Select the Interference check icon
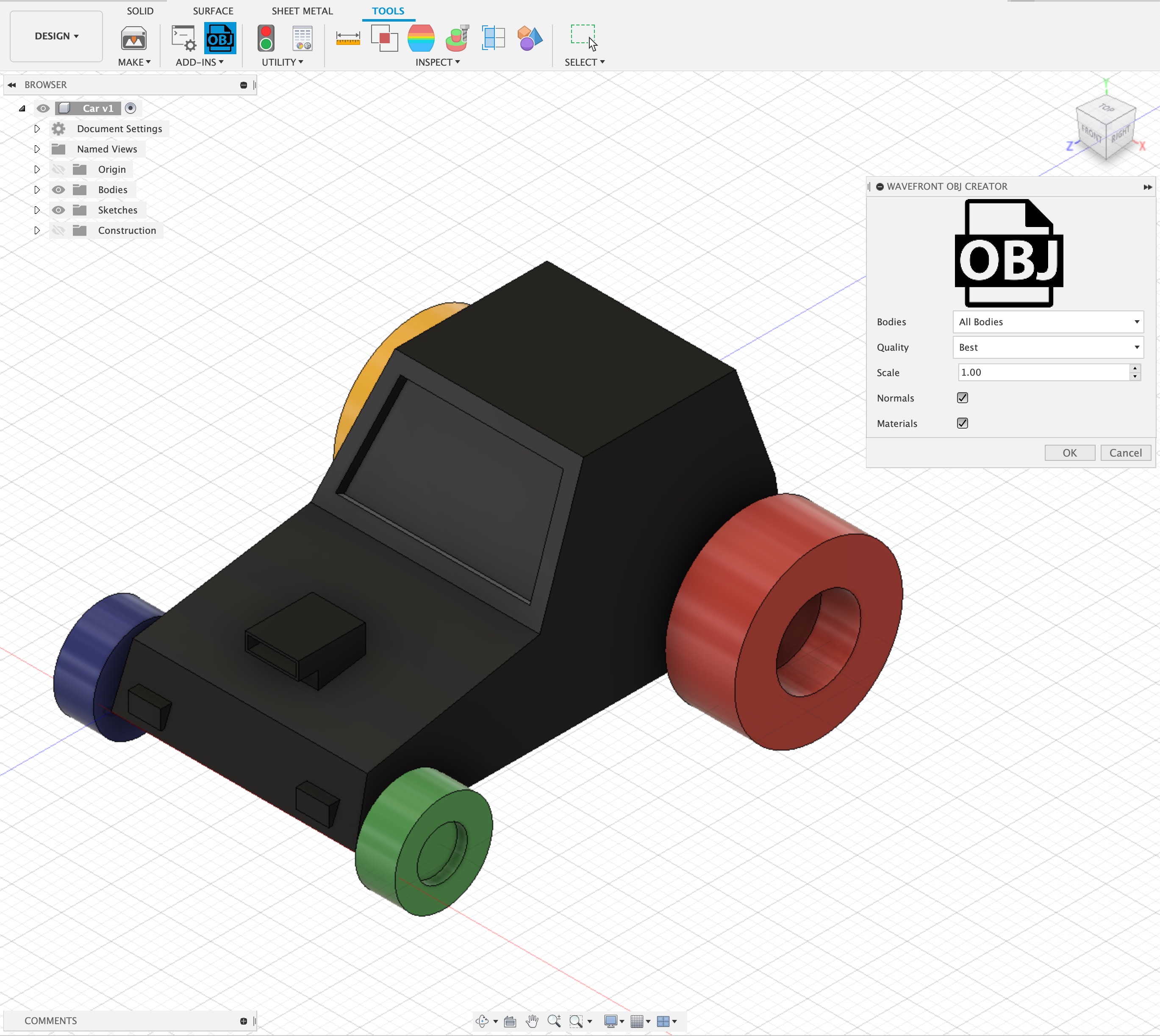This screenshot has width=1160, height=1036. pyautogui.click(x=384, y=38)
